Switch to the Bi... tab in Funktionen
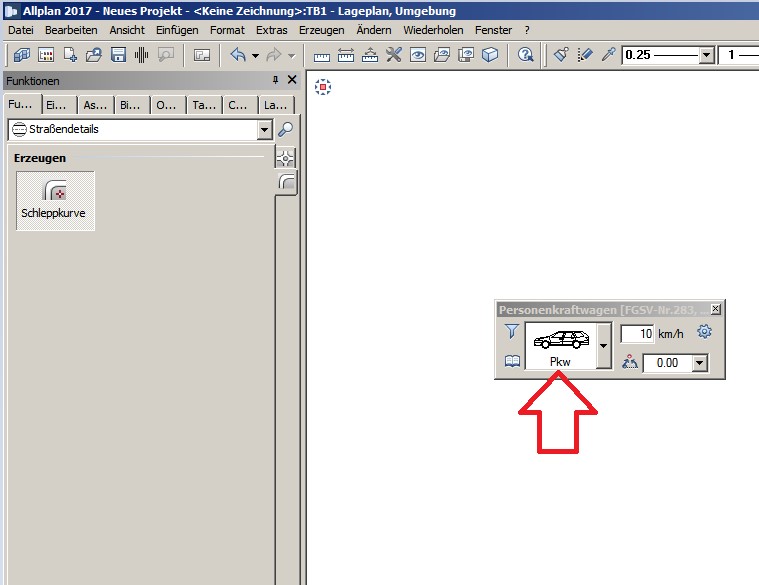Image resolution: width=759 pixels, height=585 pixels. point(131,104)
